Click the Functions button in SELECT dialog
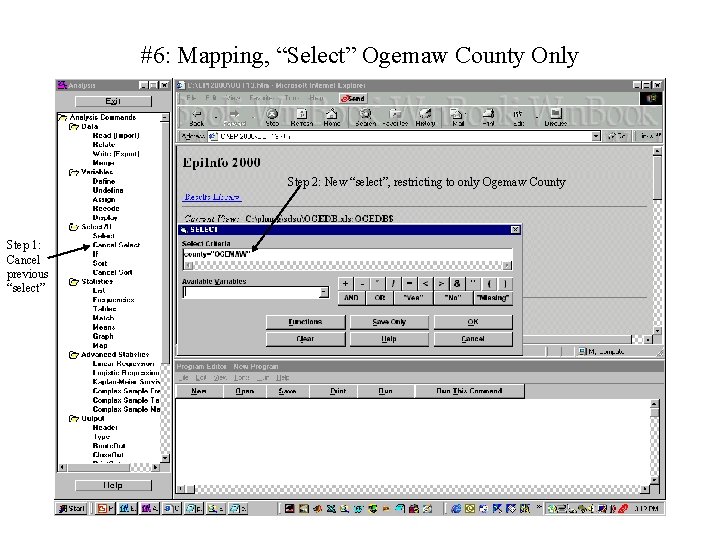 point(305,322)
